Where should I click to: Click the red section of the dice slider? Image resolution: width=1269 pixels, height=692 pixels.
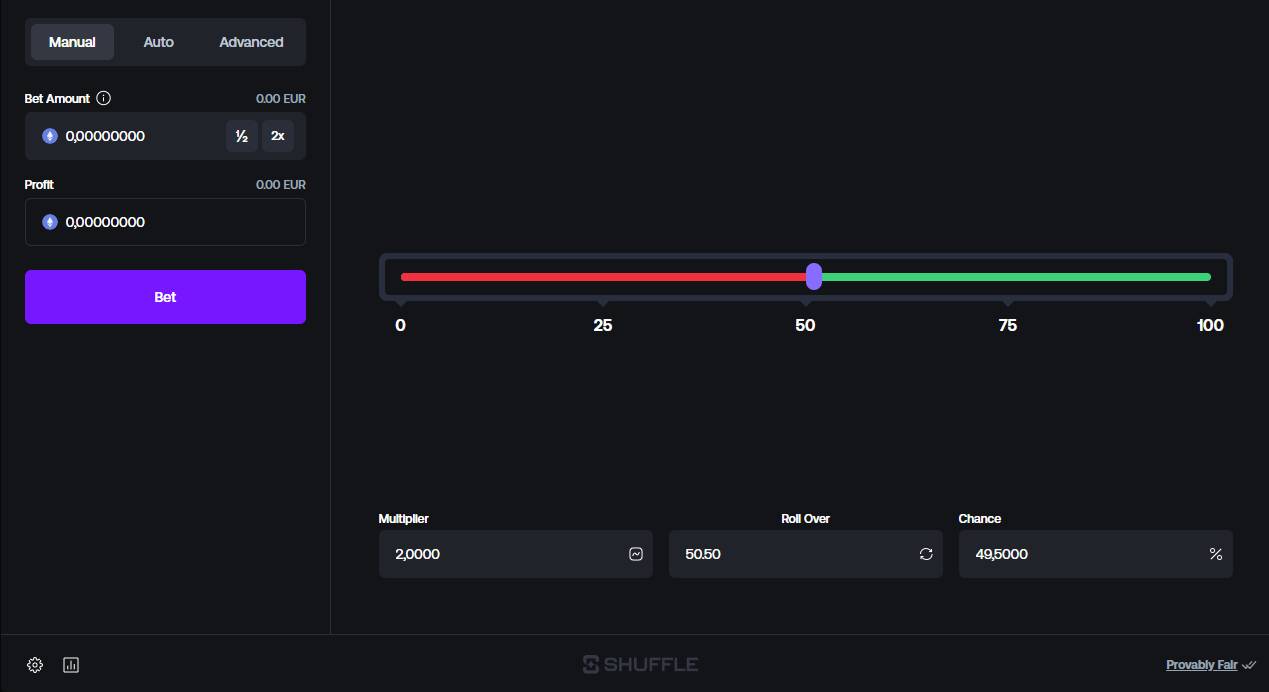pyautogui.click(x=603, y=277)
